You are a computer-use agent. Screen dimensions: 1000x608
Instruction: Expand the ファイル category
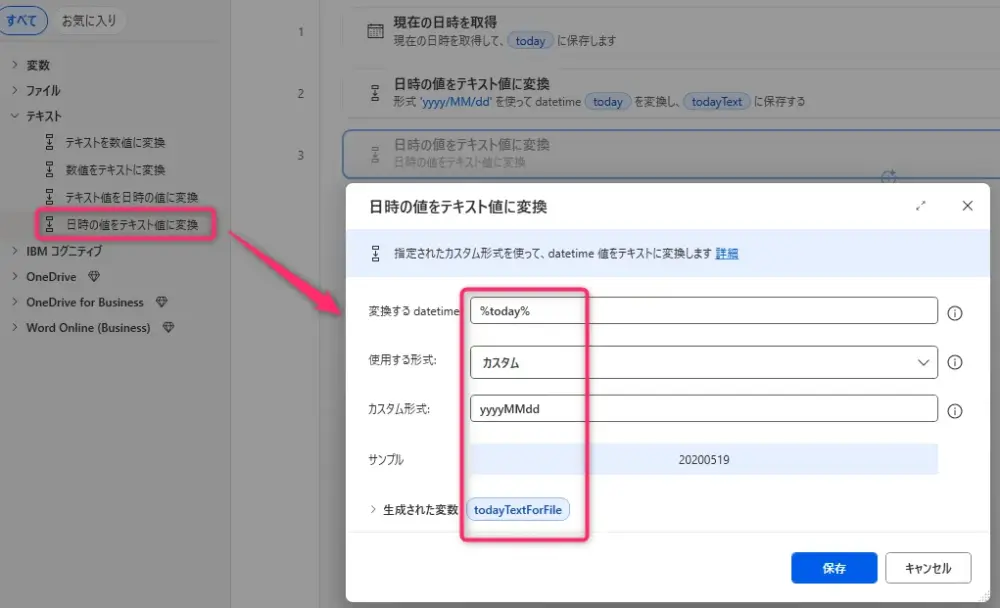point(15,91)
